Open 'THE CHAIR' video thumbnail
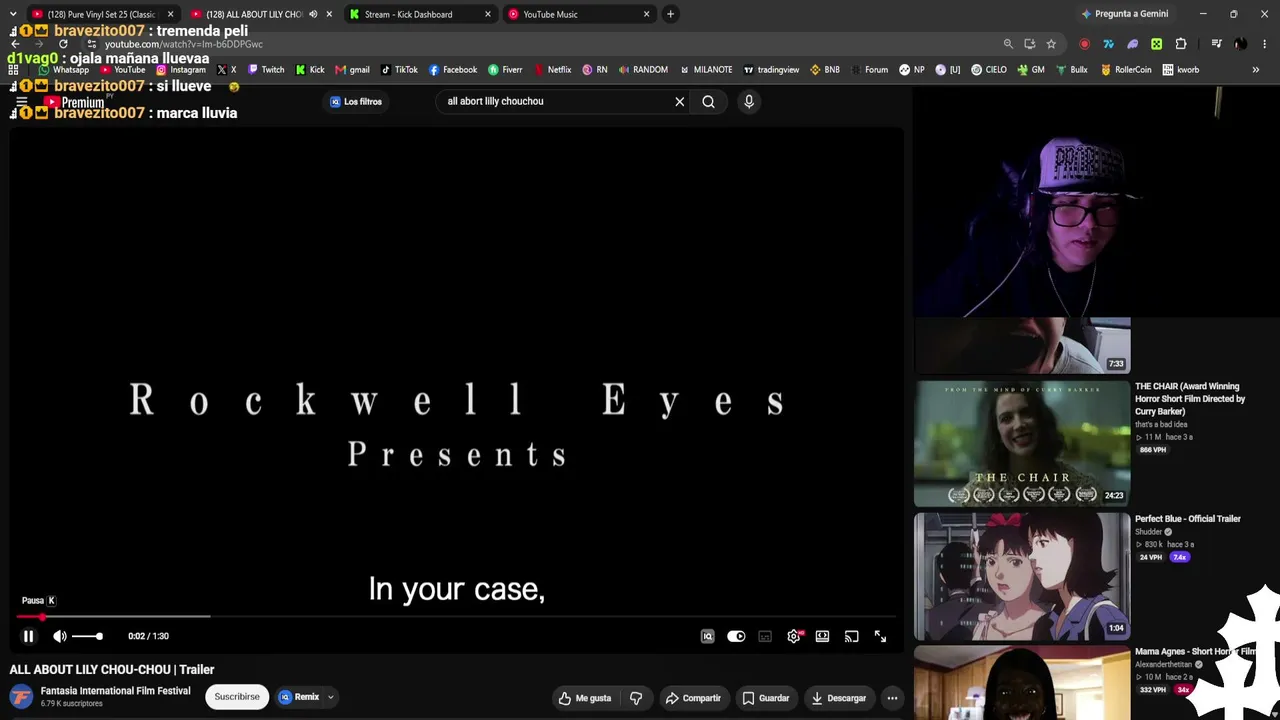 [x=1022, y=443]
